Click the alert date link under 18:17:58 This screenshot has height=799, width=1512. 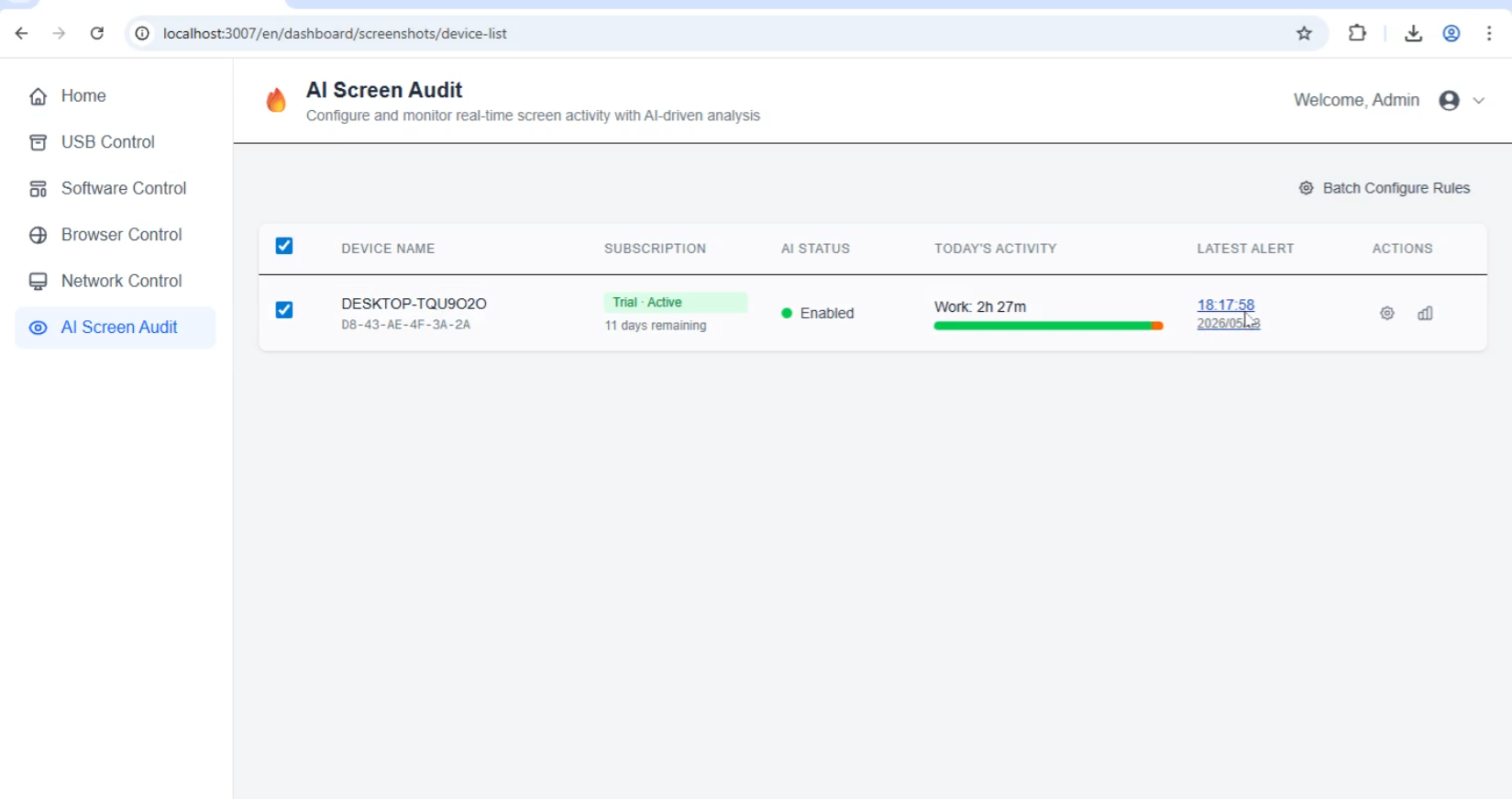click(1229, 324)
